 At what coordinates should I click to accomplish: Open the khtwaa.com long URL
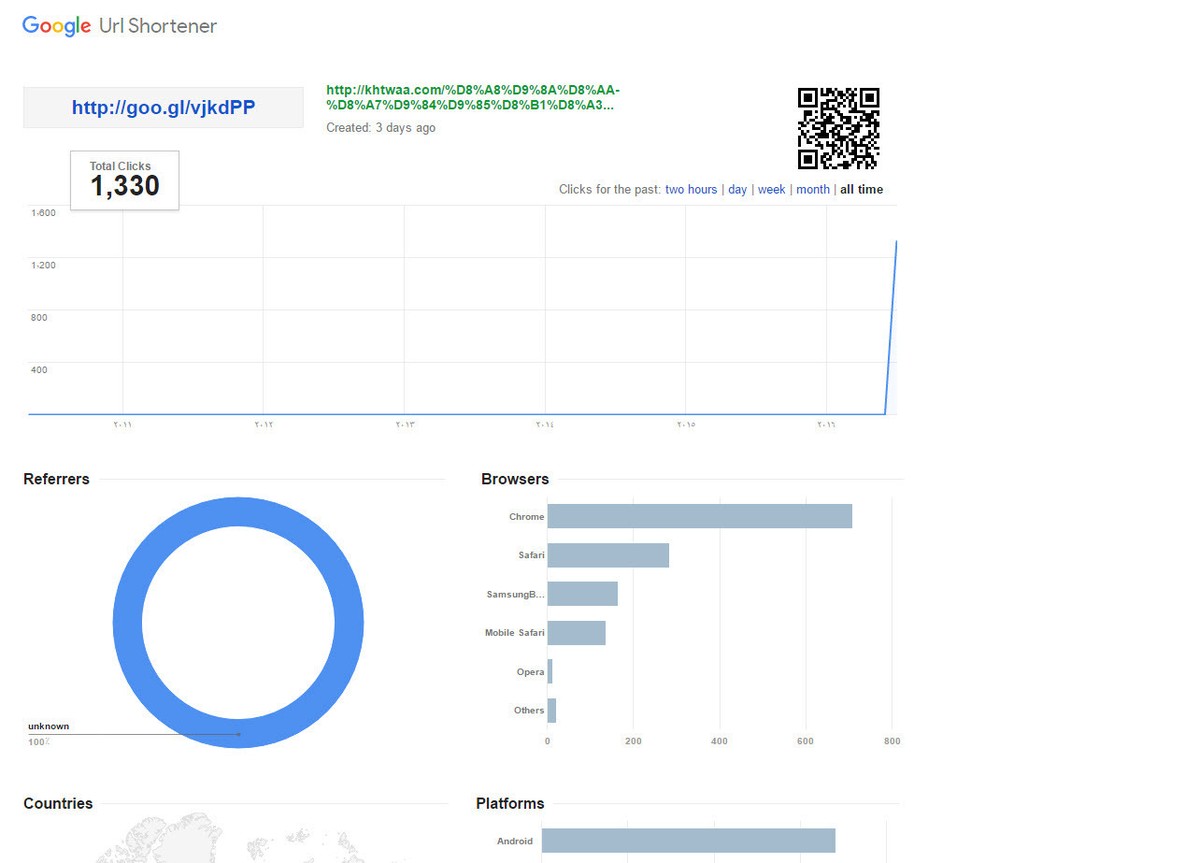[473, 97]
